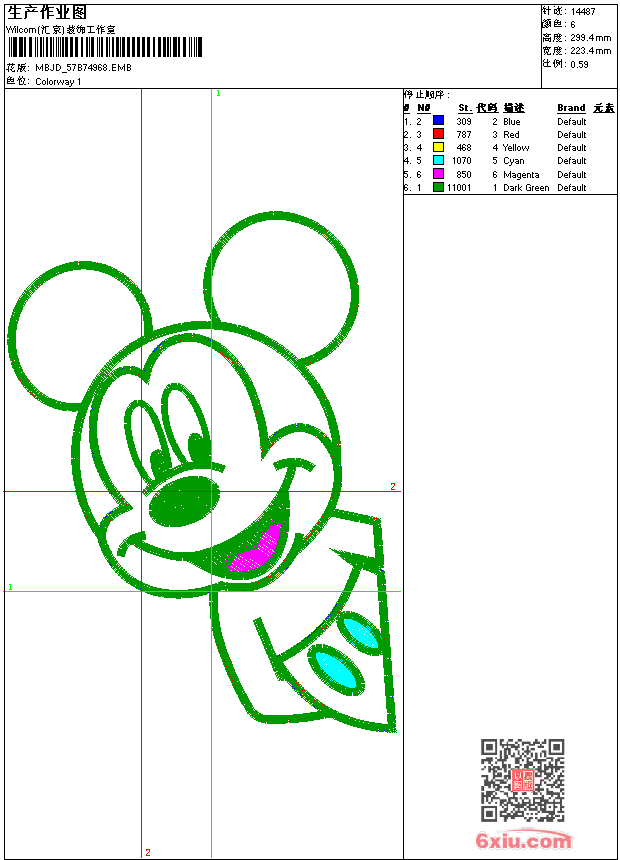Image resolution: width=620 pixels, height=860 pixels.
Task: Click the Magenta color swatch
Action: (438, 174)
